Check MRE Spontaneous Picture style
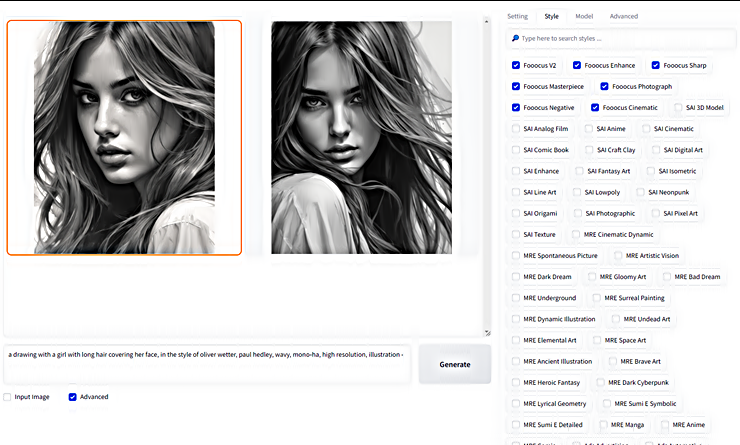Viewport: 740px width, 445px height. 516,255
